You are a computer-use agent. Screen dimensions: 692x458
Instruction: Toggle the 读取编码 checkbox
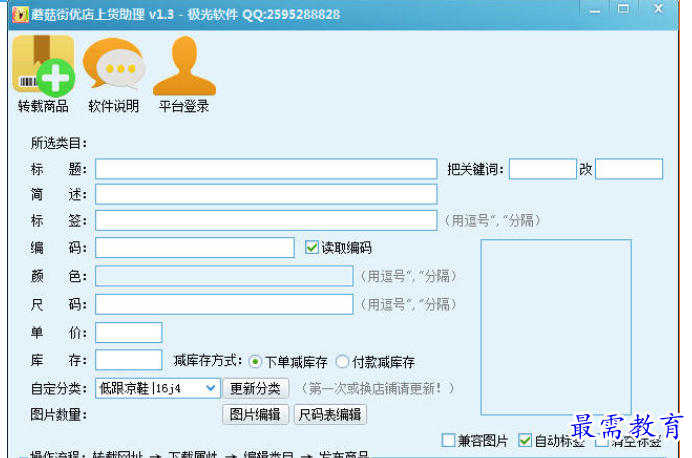point(312,247)
